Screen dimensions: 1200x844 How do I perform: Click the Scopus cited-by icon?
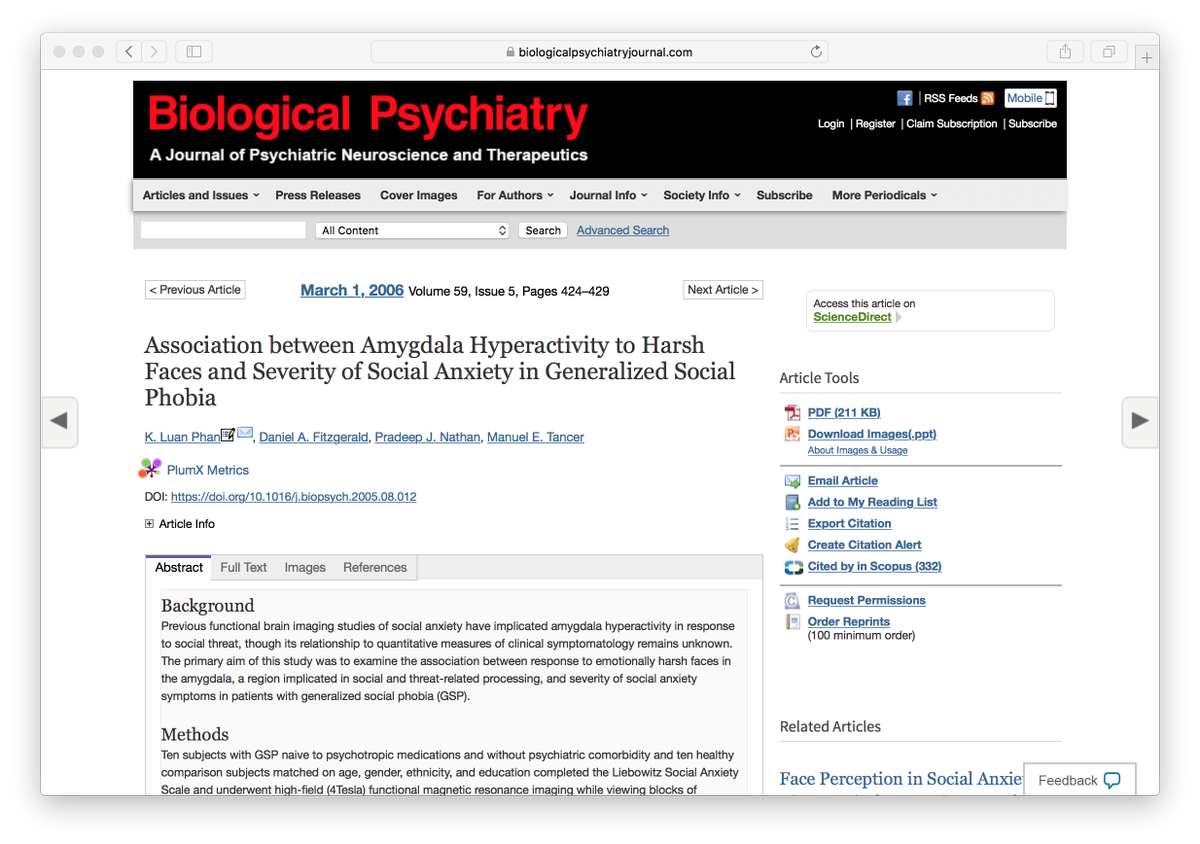(x=793, y=567)
